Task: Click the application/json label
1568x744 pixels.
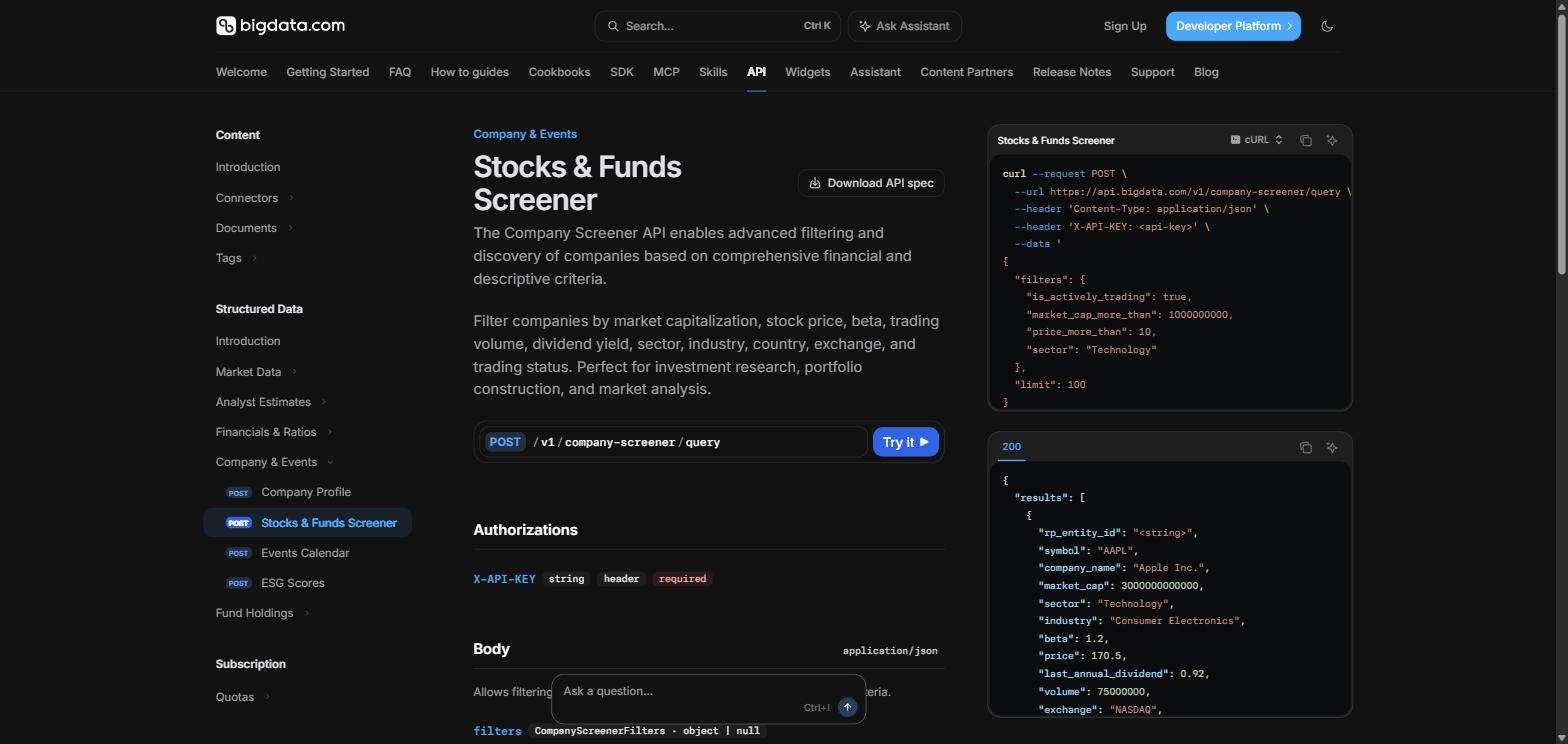Action: tap(890, 651)
